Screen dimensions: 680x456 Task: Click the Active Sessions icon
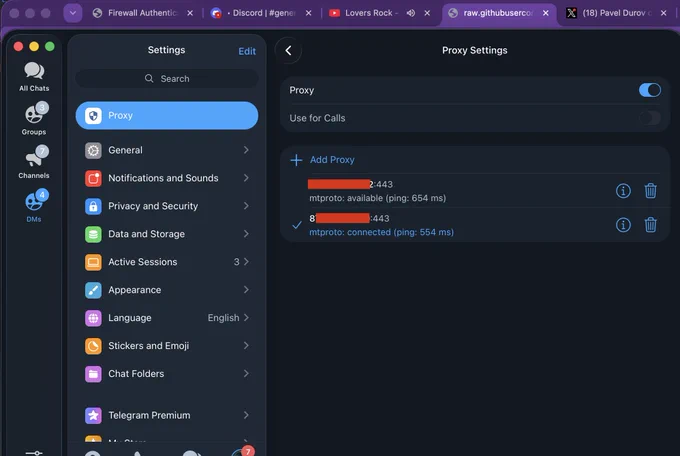(93, 262)
